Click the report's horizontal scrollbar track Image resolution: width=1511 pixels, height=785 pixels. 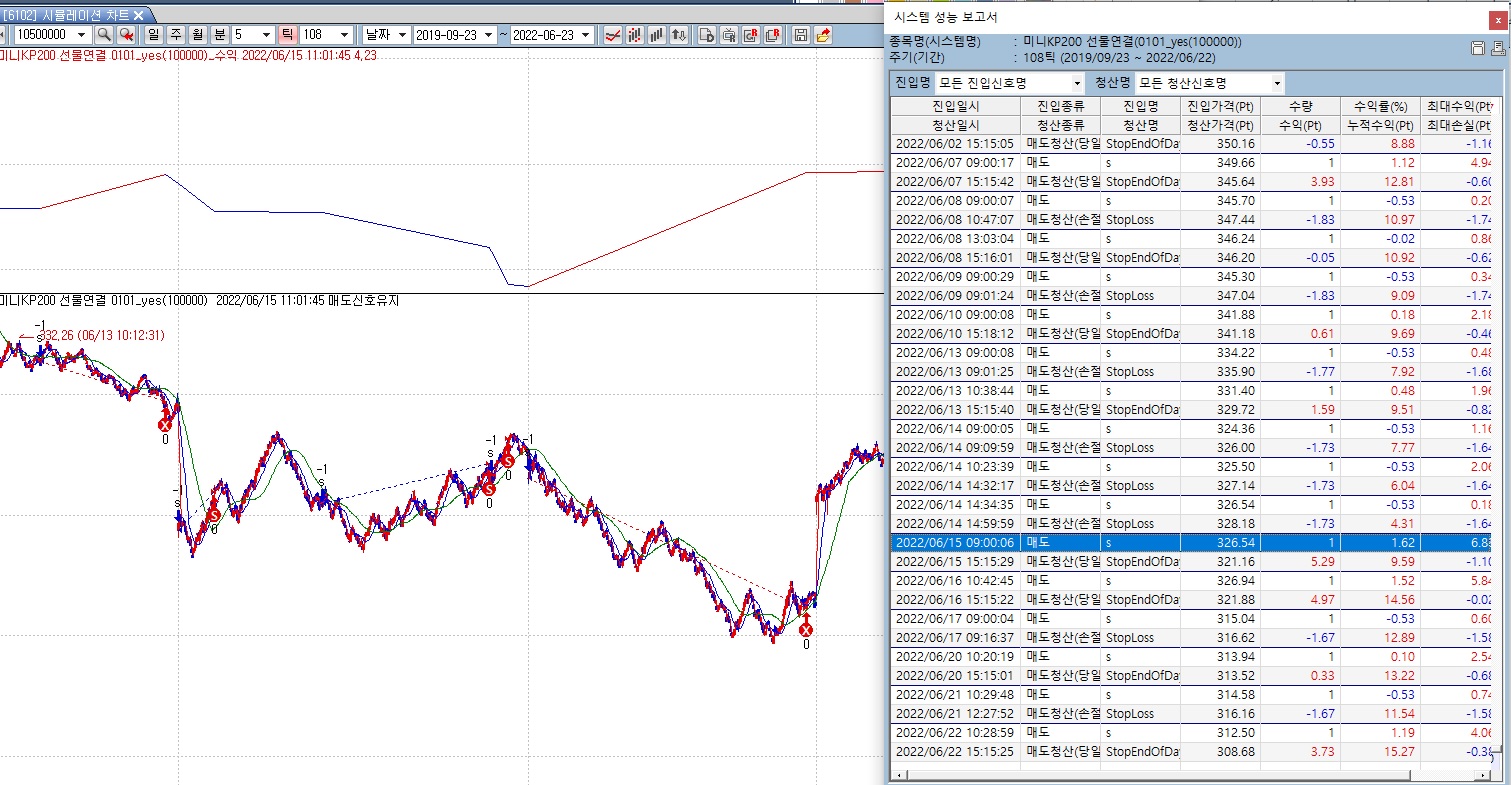tap(1190, 775)
